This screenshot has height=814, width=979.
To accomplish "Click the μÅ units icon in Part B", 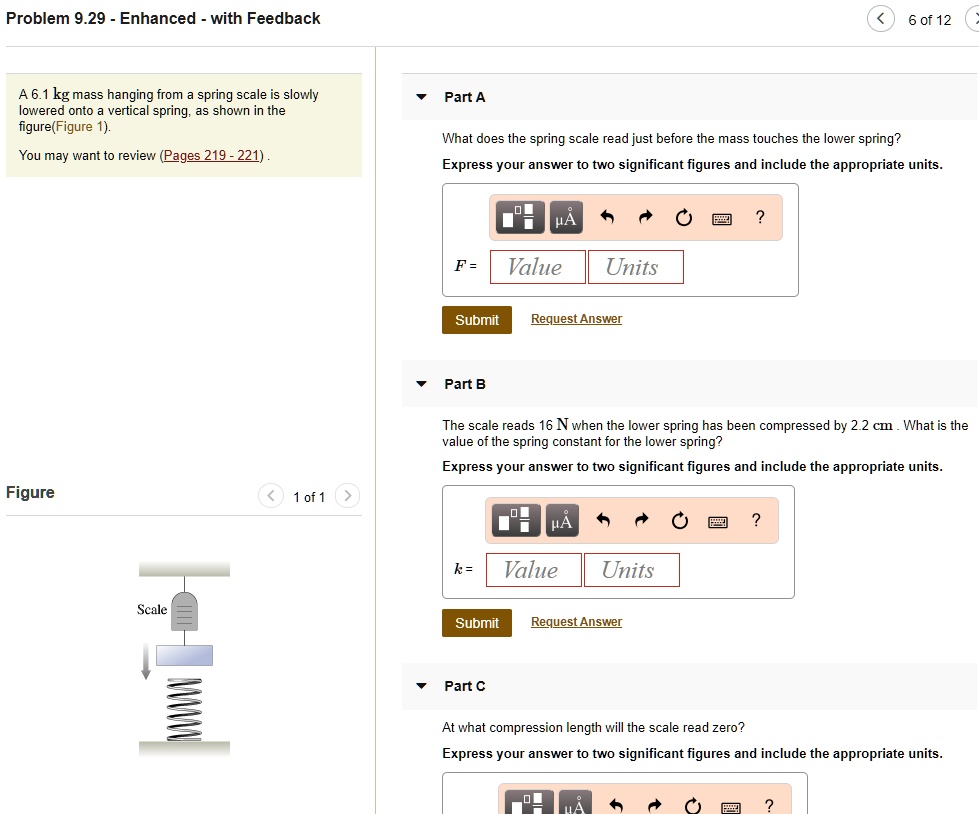I will pos(561,520).
